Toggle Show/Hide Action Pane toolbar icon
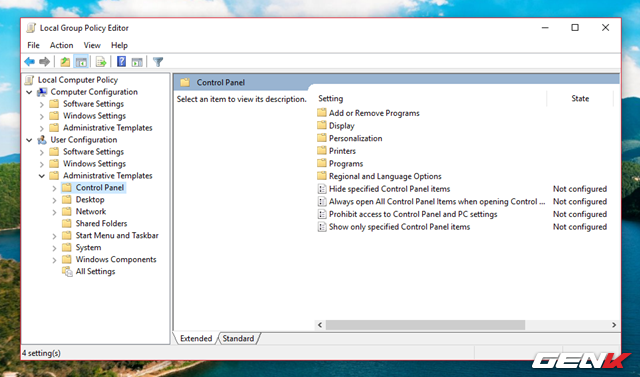Image resolution: width=640 pixels, height=377 pixels. 137,62
